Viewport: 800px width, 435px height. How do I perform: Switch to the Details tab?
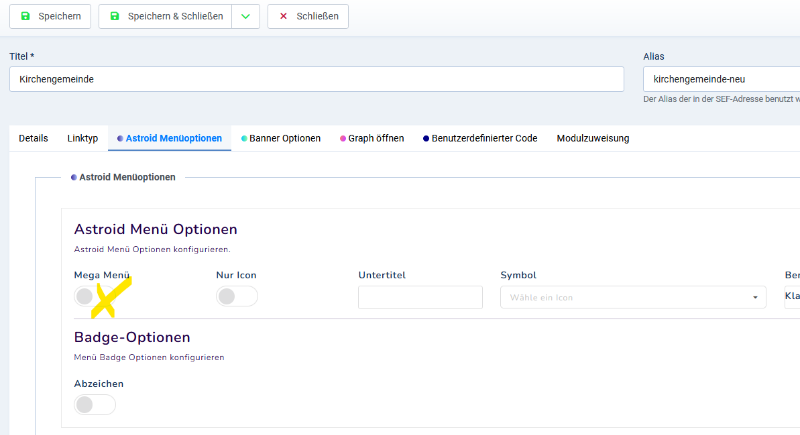click(33, 138)
